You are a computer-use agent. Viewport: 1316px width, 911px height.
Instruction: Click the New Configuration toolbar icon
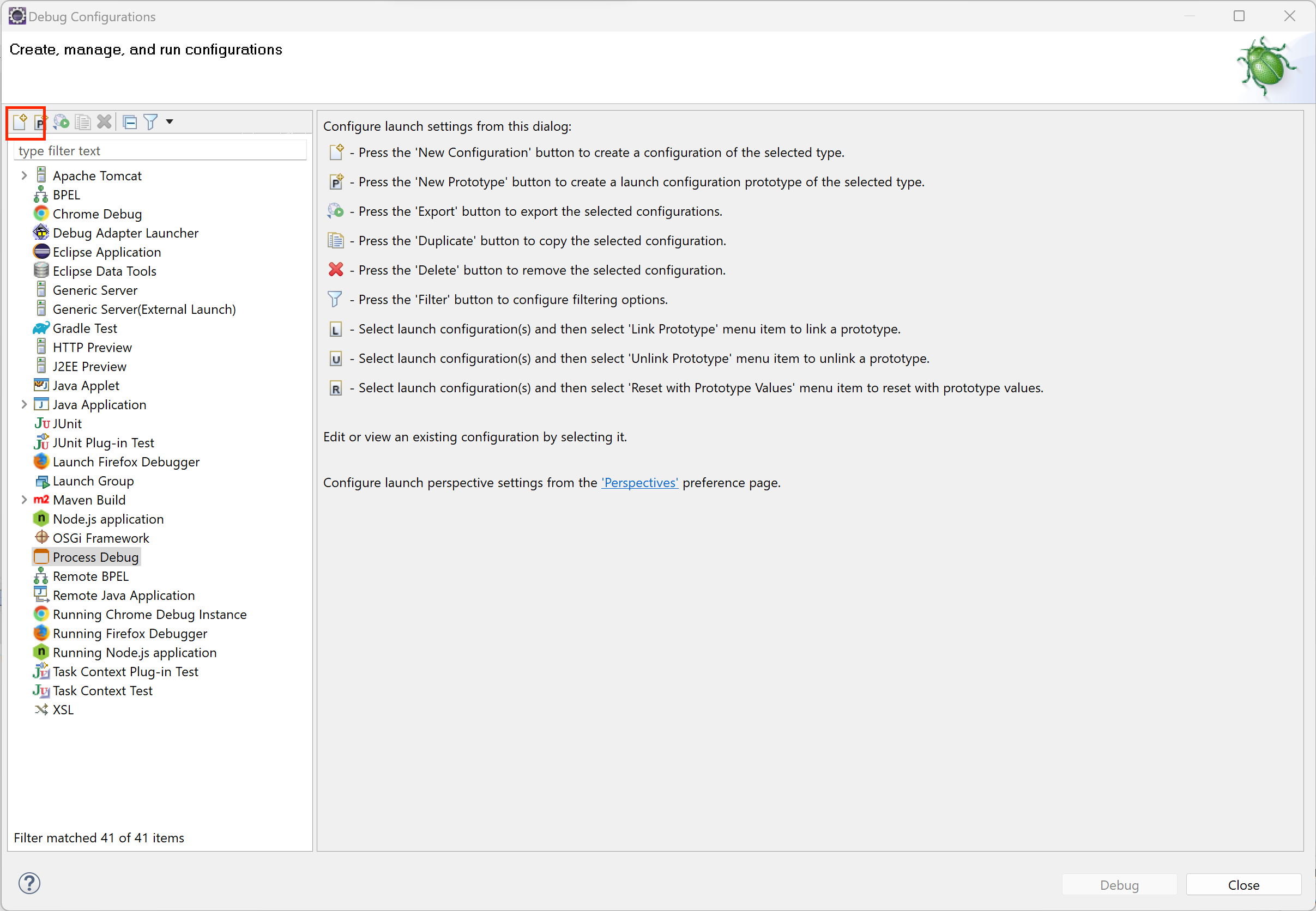click(x=20, y=122)
